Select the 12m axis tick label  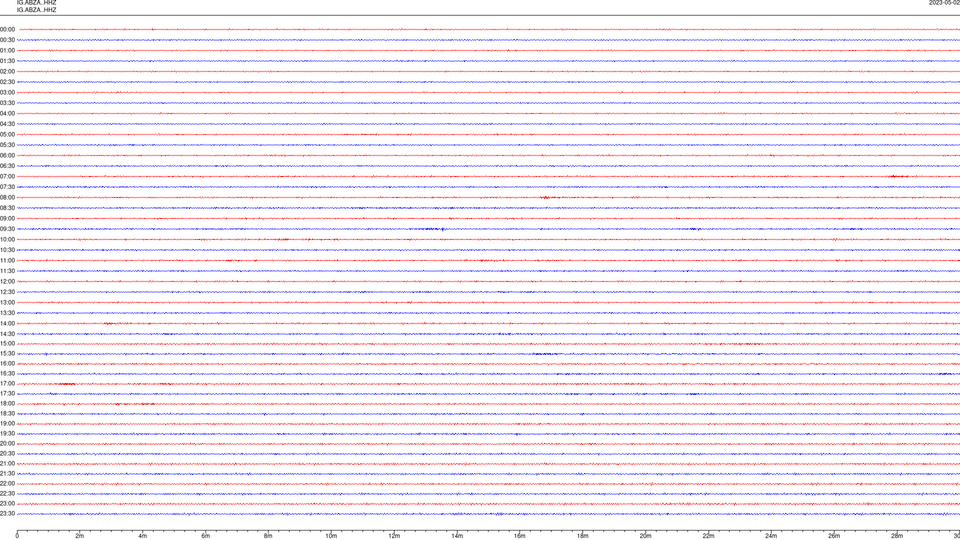pos(394,536)
